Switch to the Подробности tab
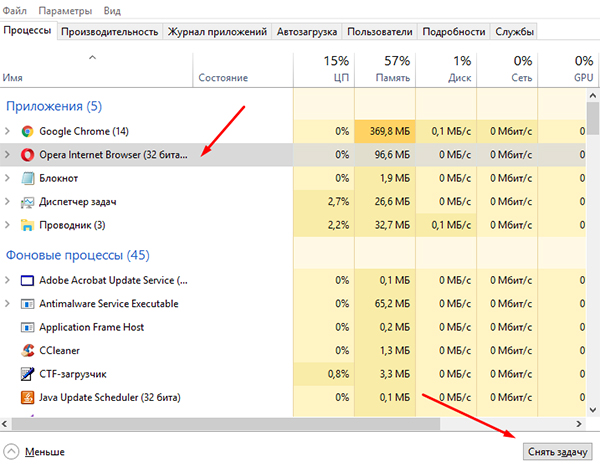Screen dimensions: 600x467 coord(454,32)
